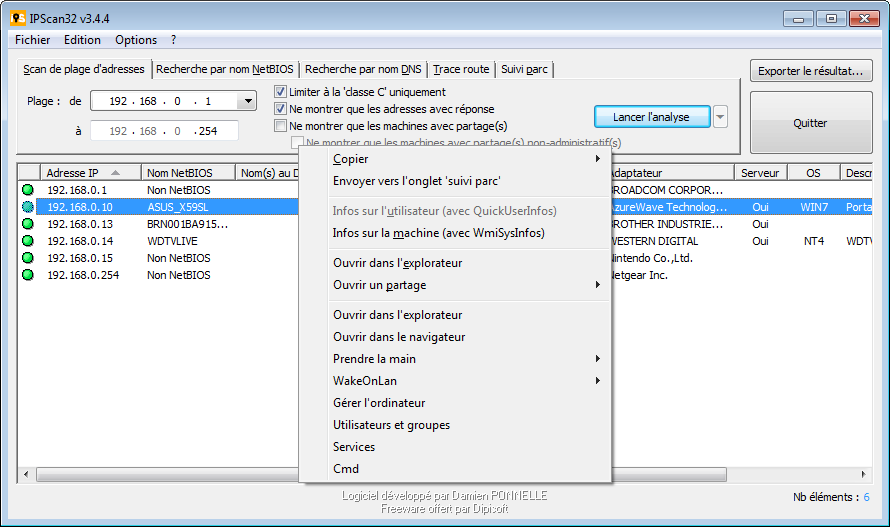Click the green status icon for 192.168.0.1
Viewport: 890px width, 527px height.
pyautogui.click(x=28, y=190)
